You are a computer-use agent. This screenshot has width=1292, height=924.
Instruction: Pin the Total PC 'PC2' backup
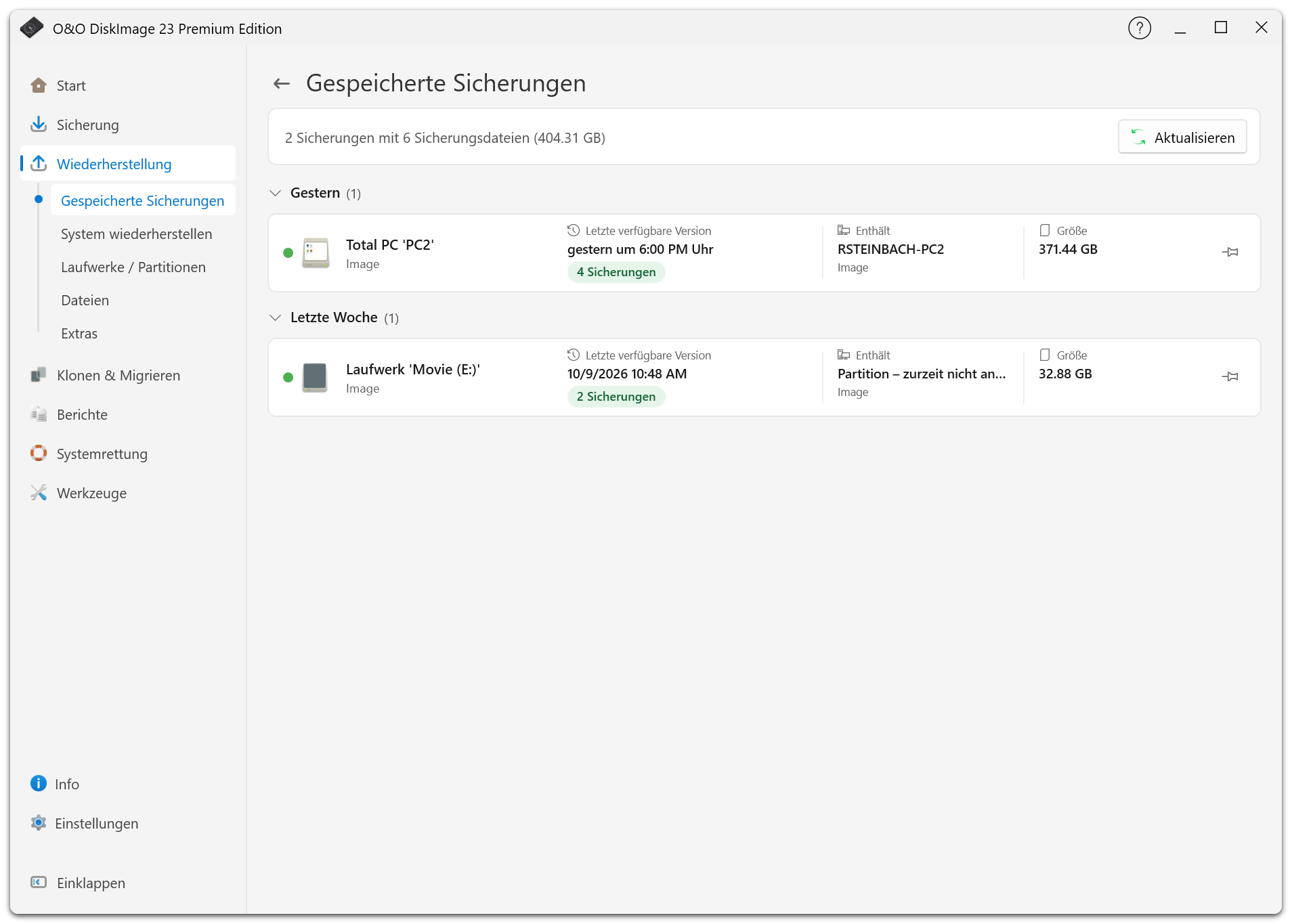point(1230,252)
